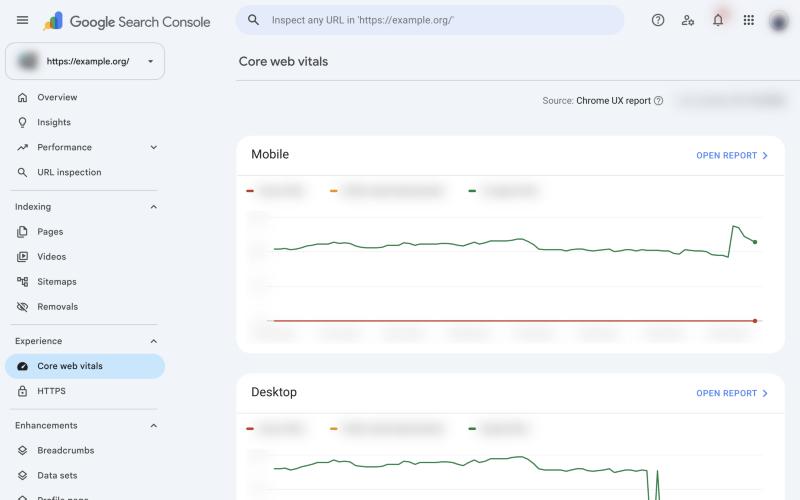Open the property selector dropdown arrow

151,61
